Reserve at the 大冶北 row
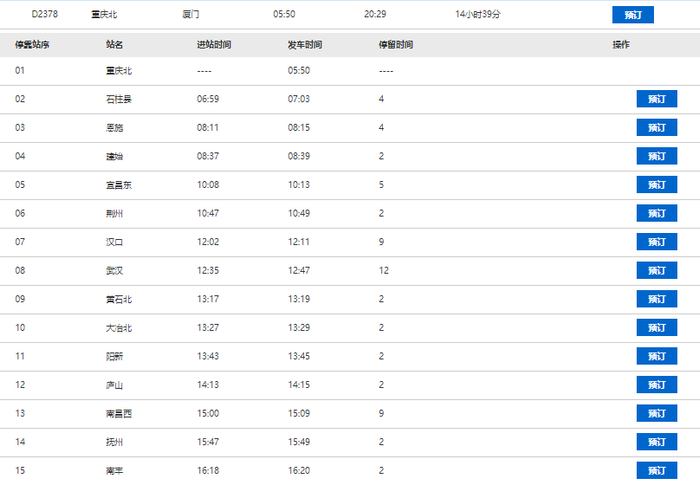 tap(656, 328)
